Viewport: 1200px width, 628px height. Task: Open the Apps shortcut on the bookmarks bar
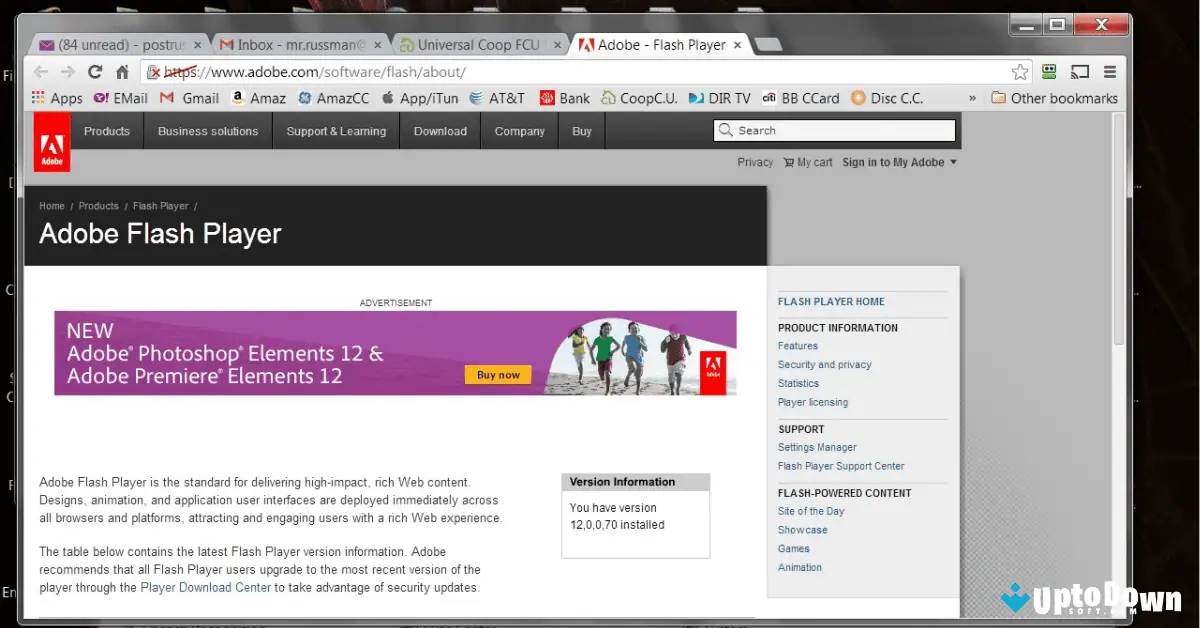[x=57, y=97]
